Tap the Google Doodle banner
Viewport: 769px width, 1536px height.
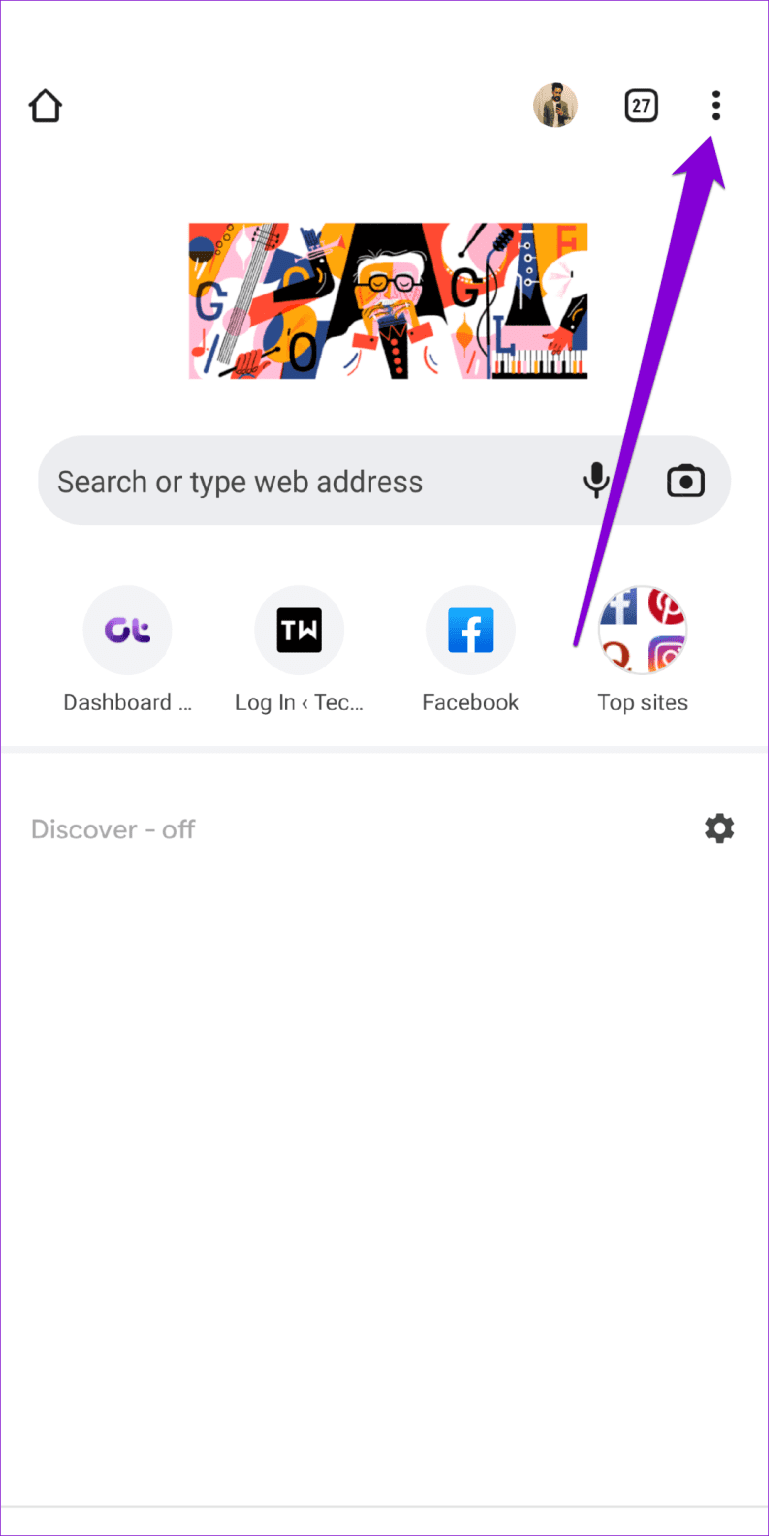coord(387,300)
